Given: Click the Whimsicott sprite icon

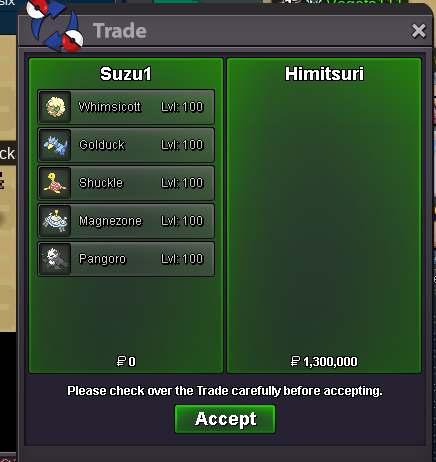Looking at the screenshot, I should tap(55, 107).
